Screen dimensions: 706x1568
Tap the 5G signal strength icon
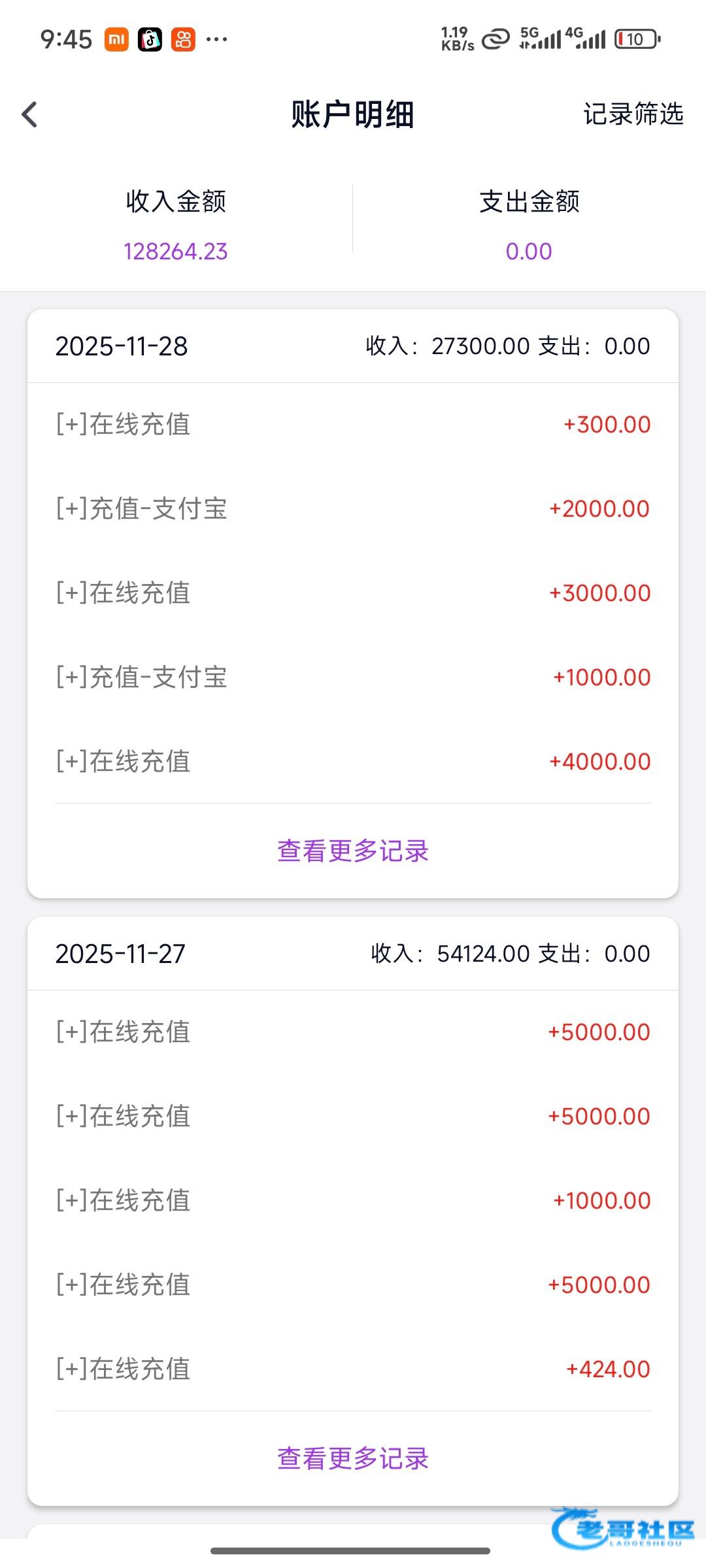pos(540,39)
